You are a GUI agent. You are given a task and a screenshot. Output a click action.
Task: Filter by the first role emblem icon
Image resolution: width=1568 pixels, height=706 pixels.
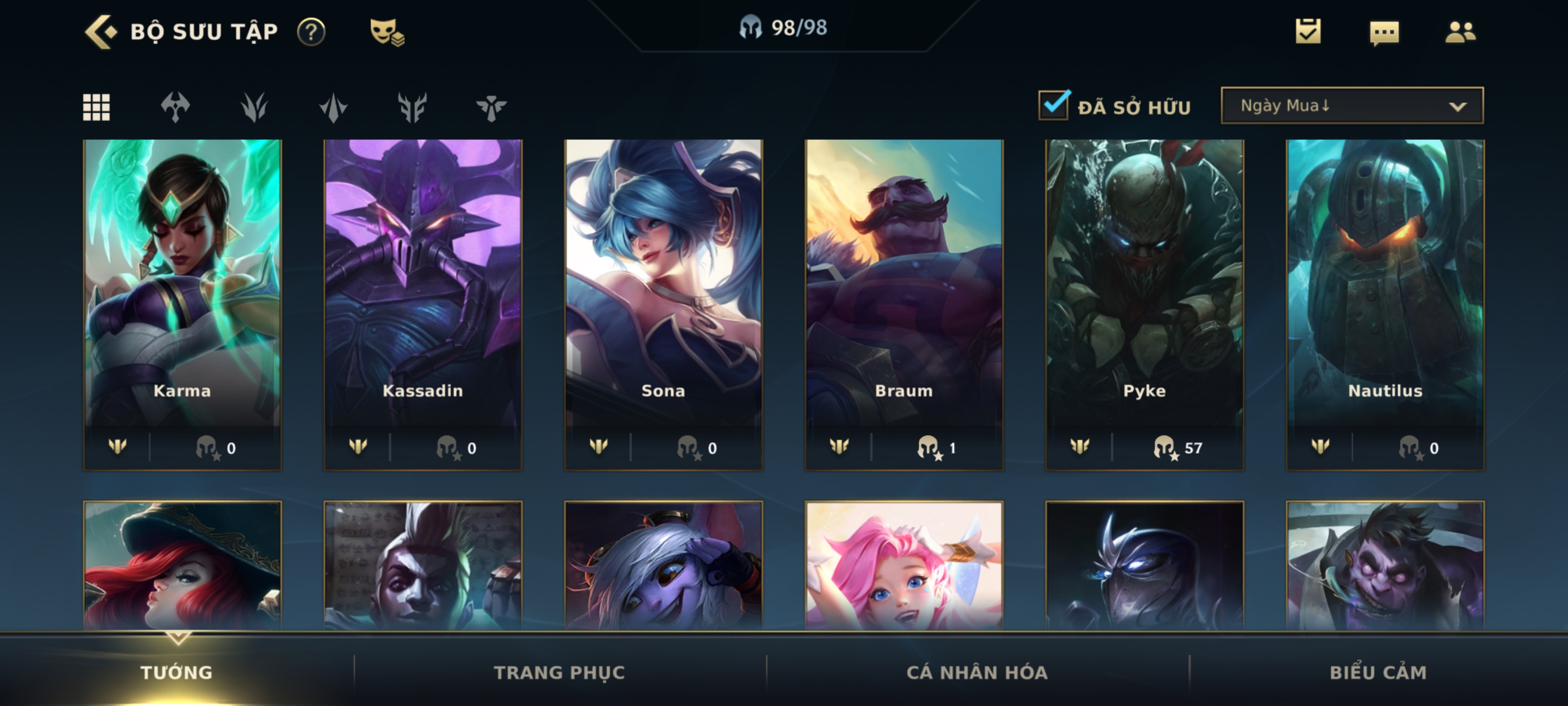point(175,107)
